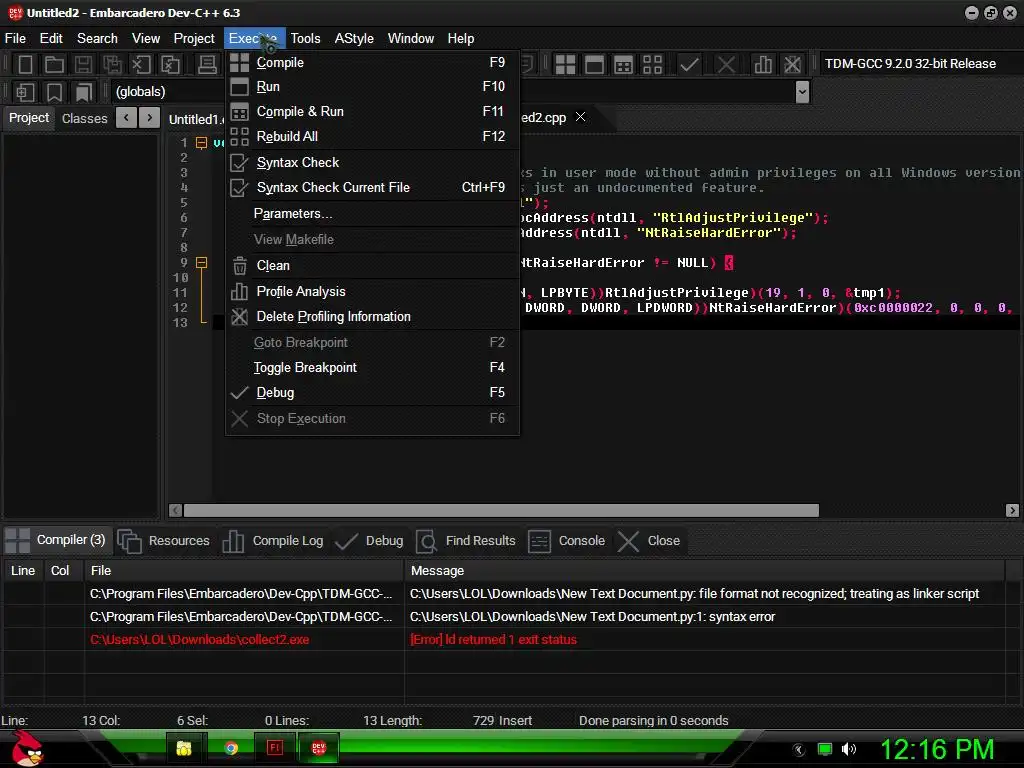Open the AStyle menu
Viewport: 1024px width, 768px height.
[x=354, y=39]
